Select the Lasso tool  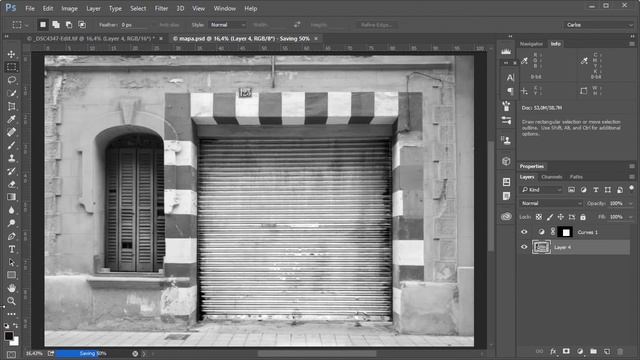(11, 80)
